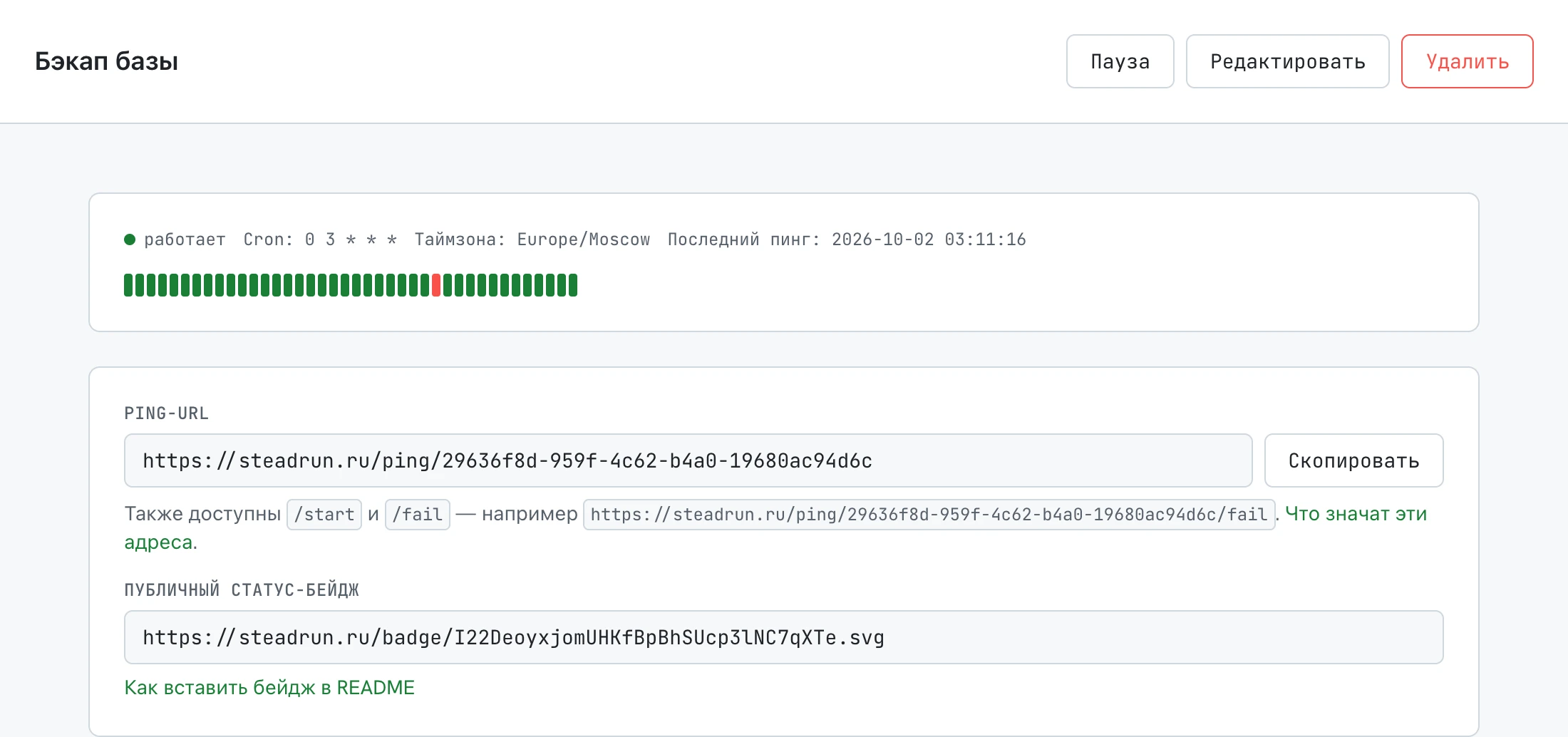Click the 'ПУБЛИЧНЫЙ СТАТУС-БЕЙДЖ' label

pos(242,590)
